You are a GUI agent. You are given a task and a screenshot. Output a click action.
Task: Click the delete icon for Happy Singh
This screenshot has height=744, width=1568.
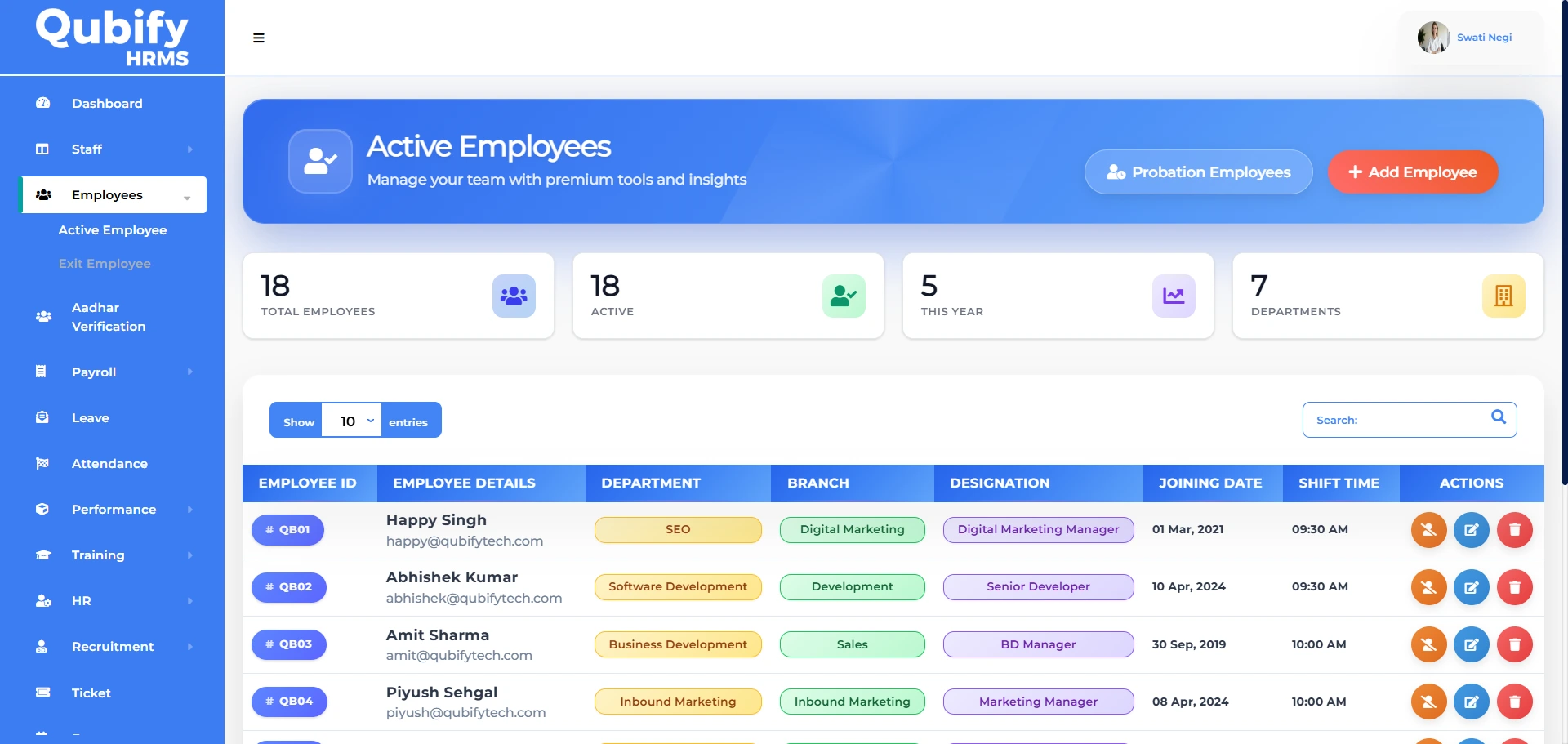click(x=1514, y=530)
